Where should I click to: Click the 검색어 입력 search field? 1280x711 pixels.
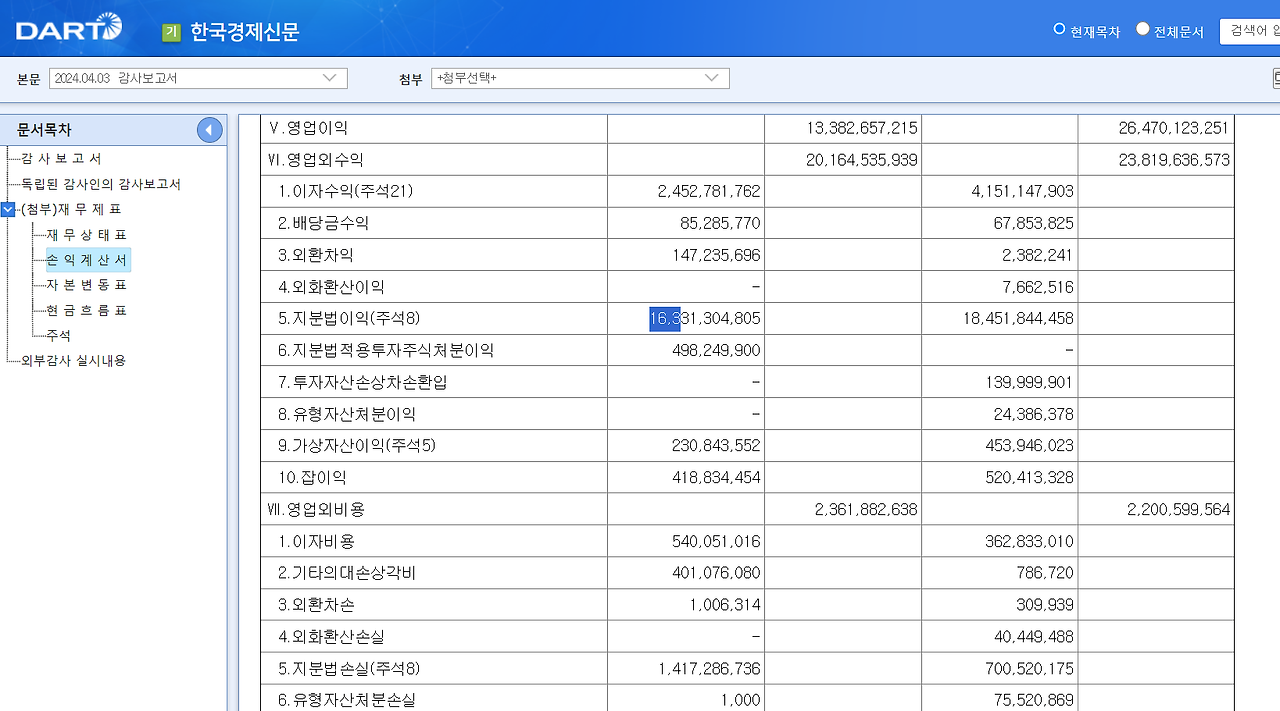point(1250,30)
